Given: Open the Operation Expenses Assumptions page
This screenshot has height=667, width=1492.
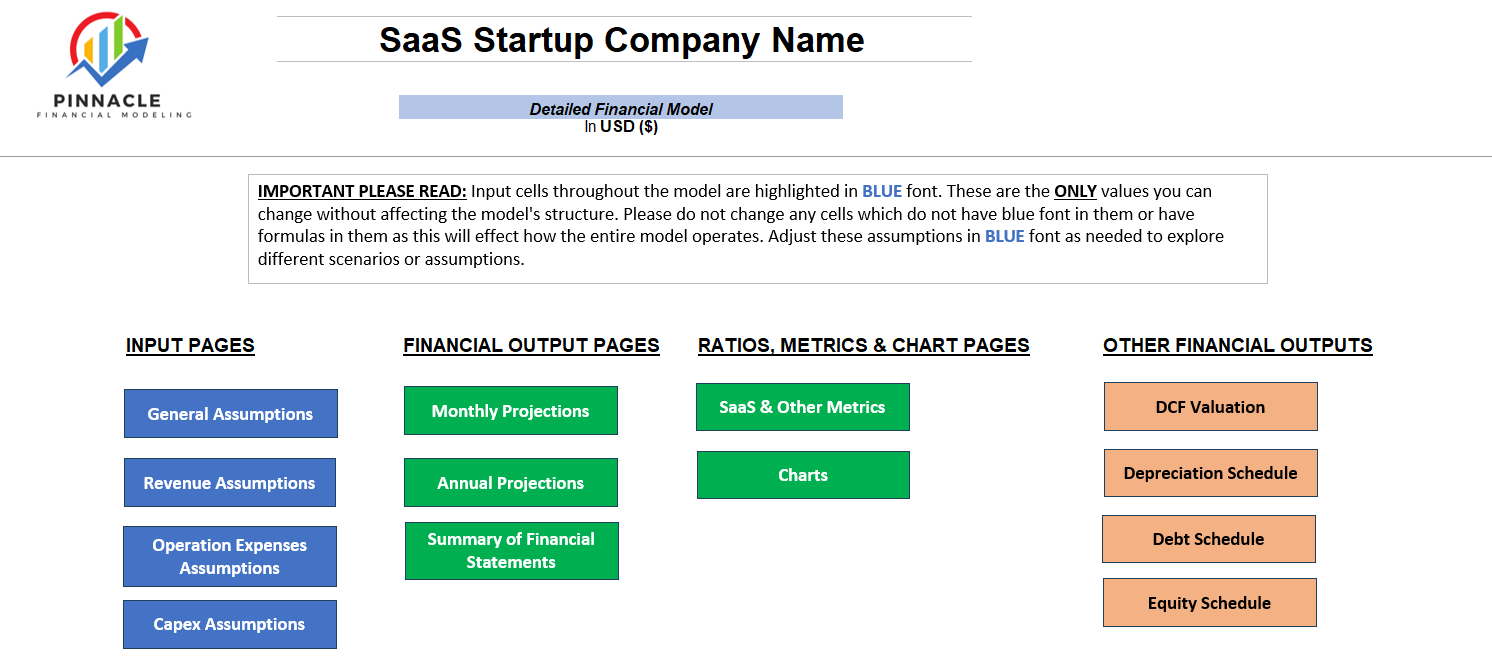Looking at the screenshot, I should pyautogui.click(x=230, y=556).
